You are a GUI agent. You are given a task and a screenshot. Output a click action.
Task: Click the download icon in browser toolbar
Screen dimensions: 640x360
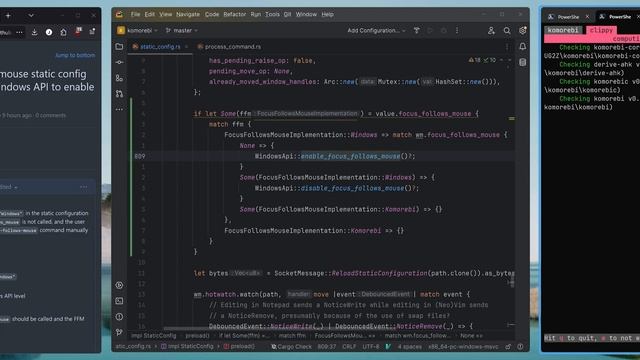click(34, 32)
